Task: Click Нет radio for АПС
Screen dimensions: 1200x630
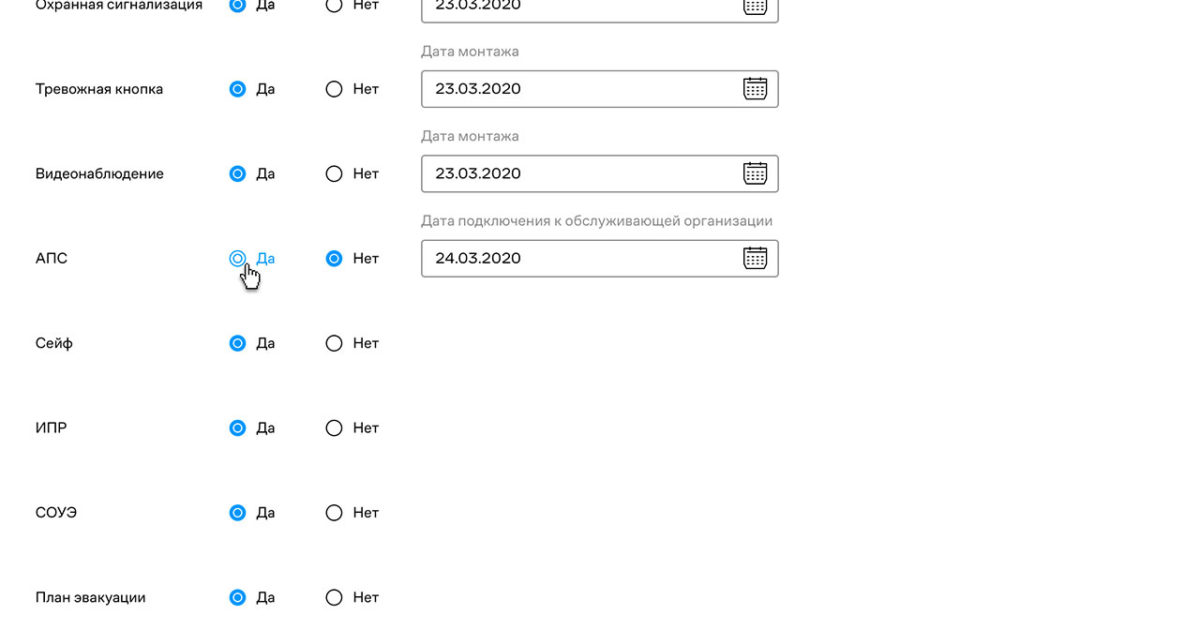Action: (x=334, y=258)
